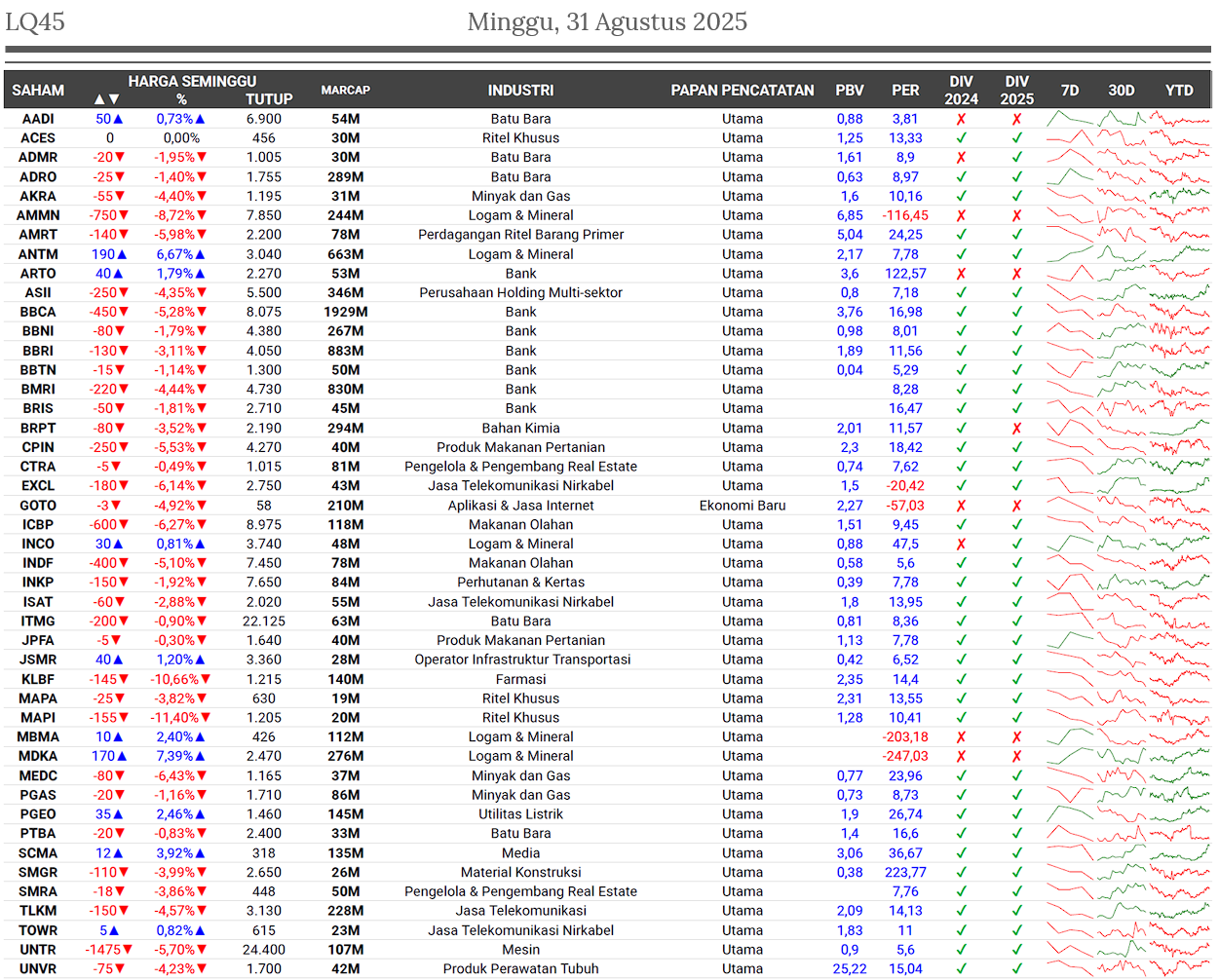
Task: Click the red down arrow beside MAPI's -11,40%
Action: click(x=205, y=718)
